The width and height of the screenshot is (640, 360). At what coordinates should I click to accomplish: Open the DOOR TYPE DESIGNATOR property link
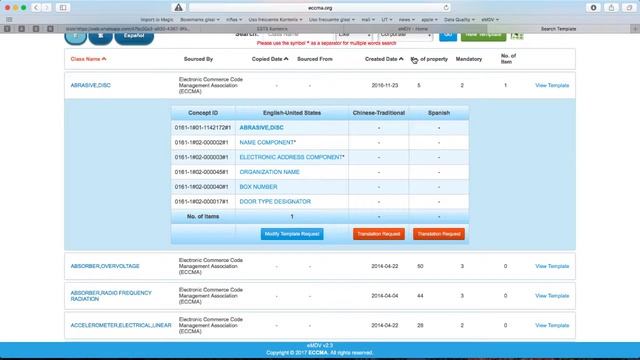(275, 202)
